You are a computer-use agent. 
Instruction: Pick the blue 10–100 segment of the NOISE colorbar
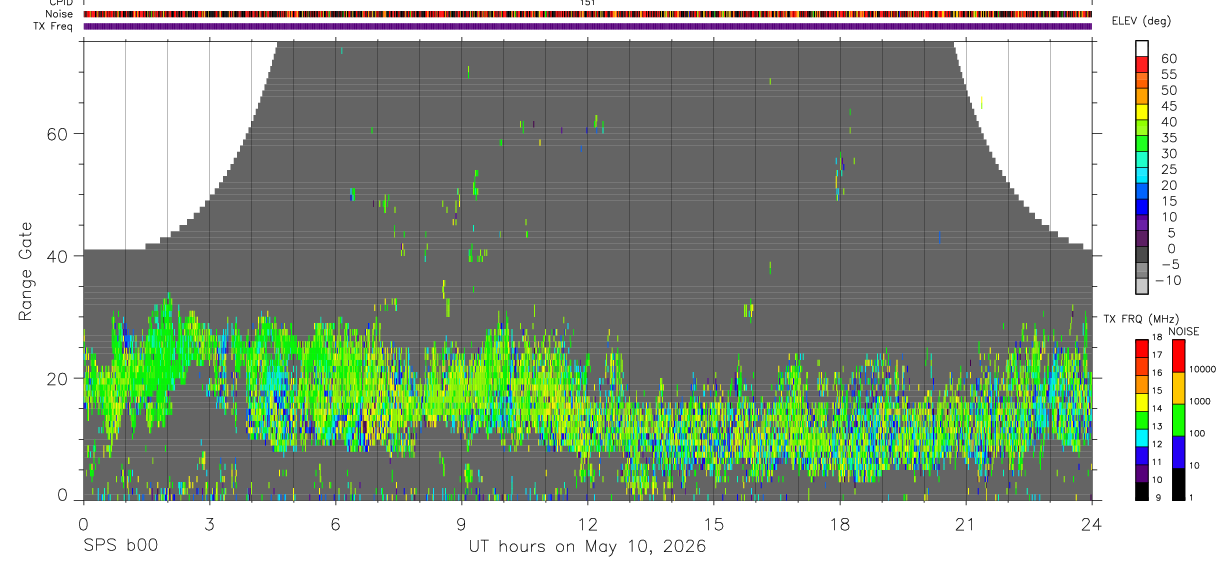coord(1177,451)
